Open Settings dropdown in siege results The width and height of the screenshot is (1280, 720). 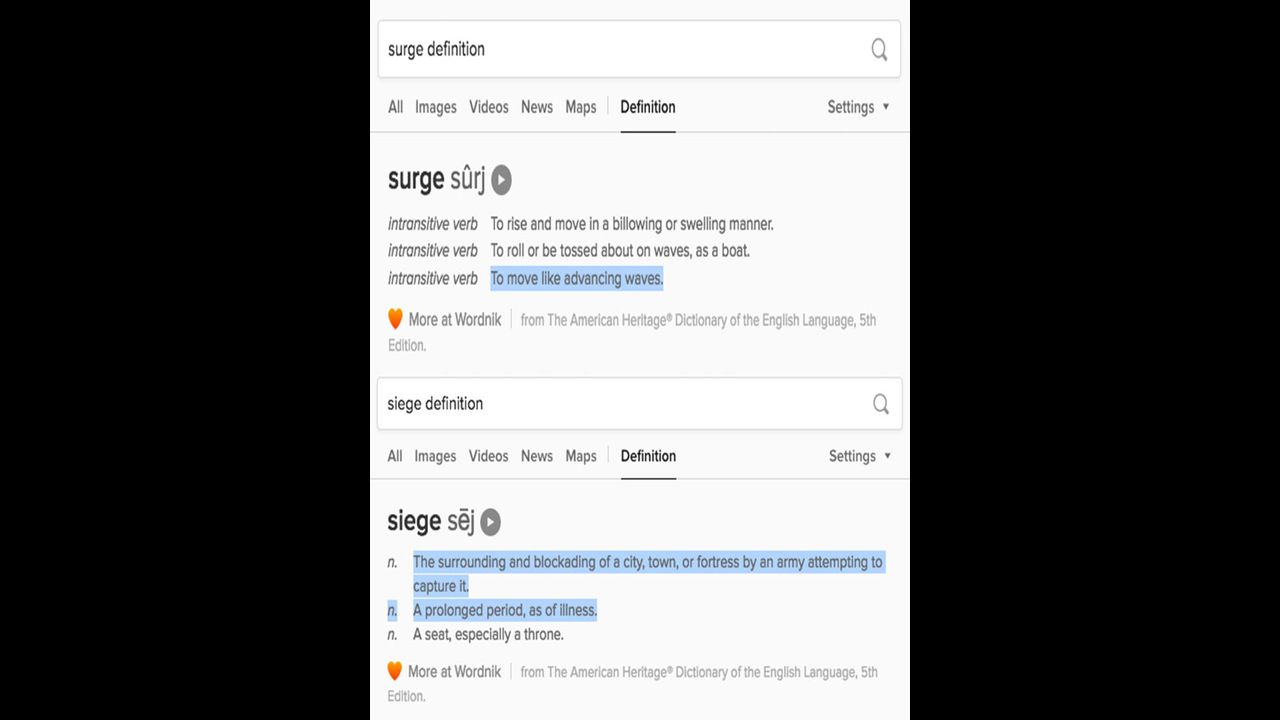click(859, 456)
